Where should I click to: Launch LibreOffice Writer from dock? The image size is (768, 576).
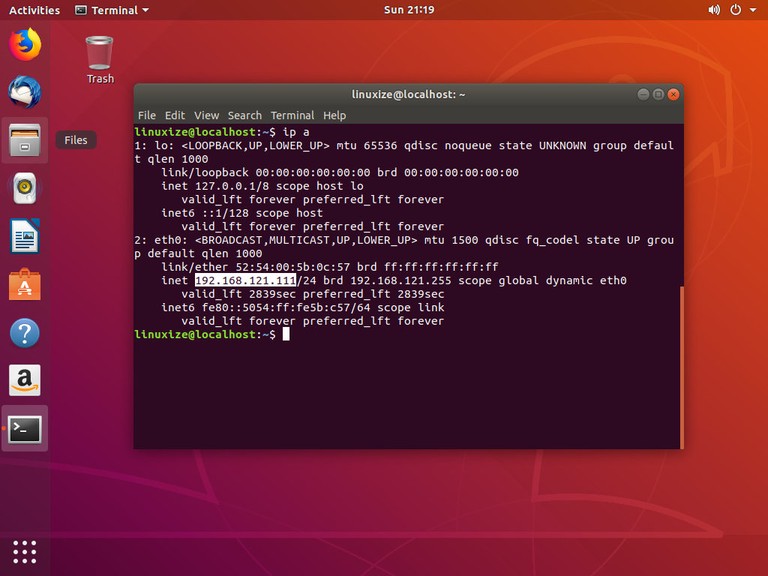click(25, 237)
